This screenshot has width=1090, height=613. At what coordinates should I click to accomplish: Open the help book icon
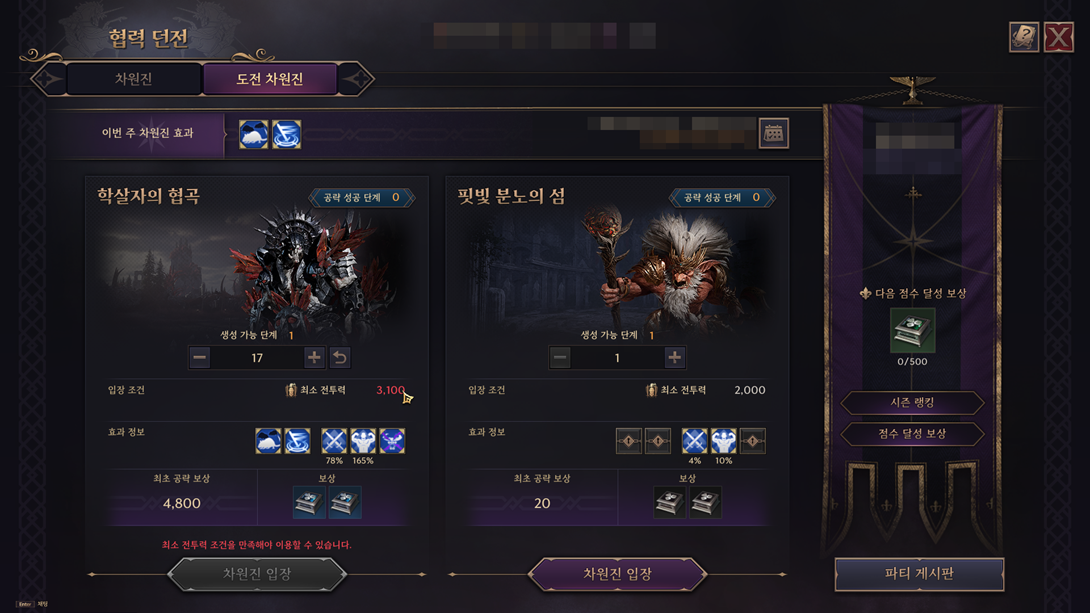(x=1023, y=37)
